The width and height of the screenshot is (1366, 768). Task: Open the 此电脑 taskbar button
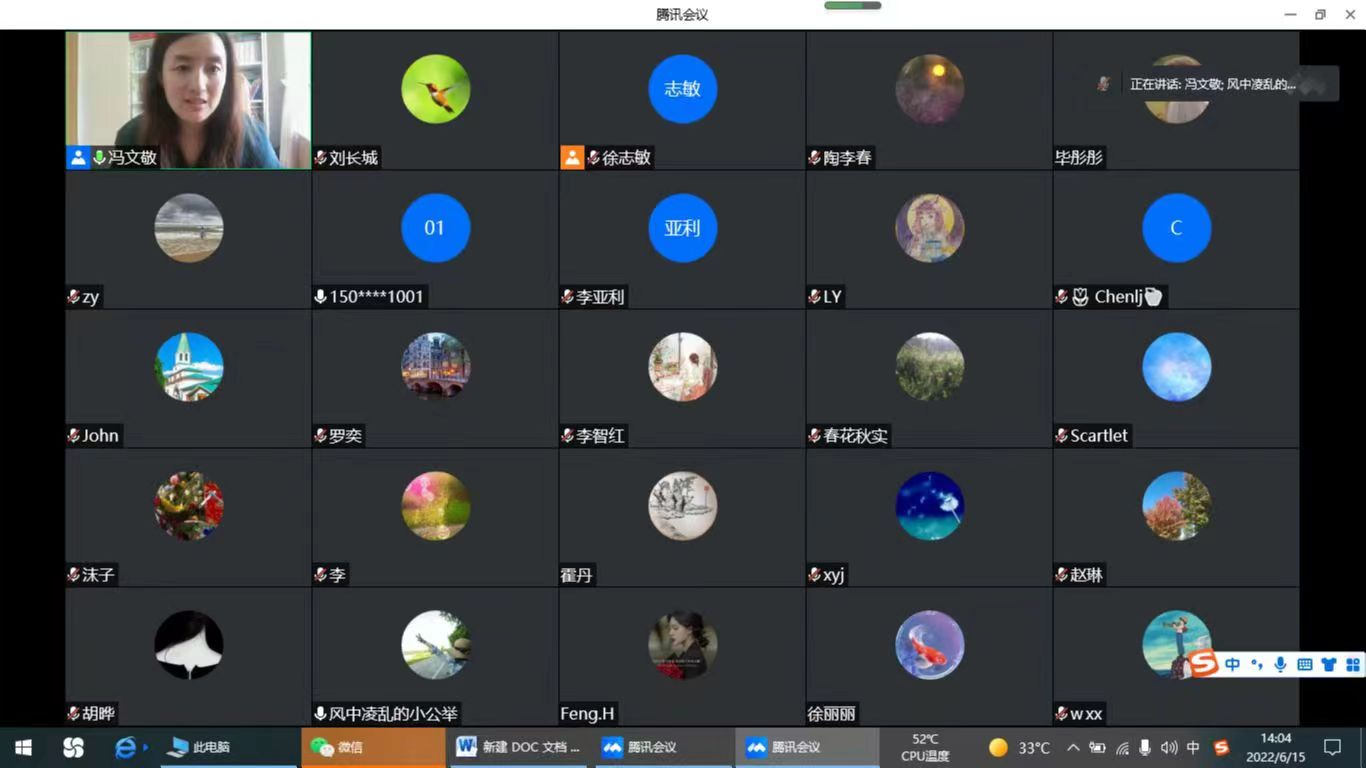(x=199, y=747)
